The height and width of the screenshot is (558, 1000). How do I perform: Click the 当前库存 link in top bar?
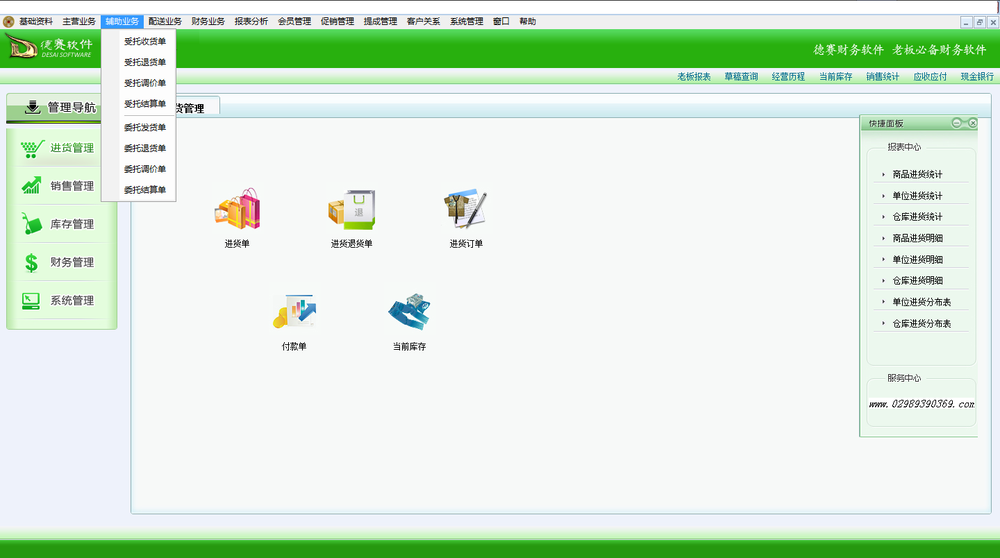pyautogui.click(x=835, y=77)
